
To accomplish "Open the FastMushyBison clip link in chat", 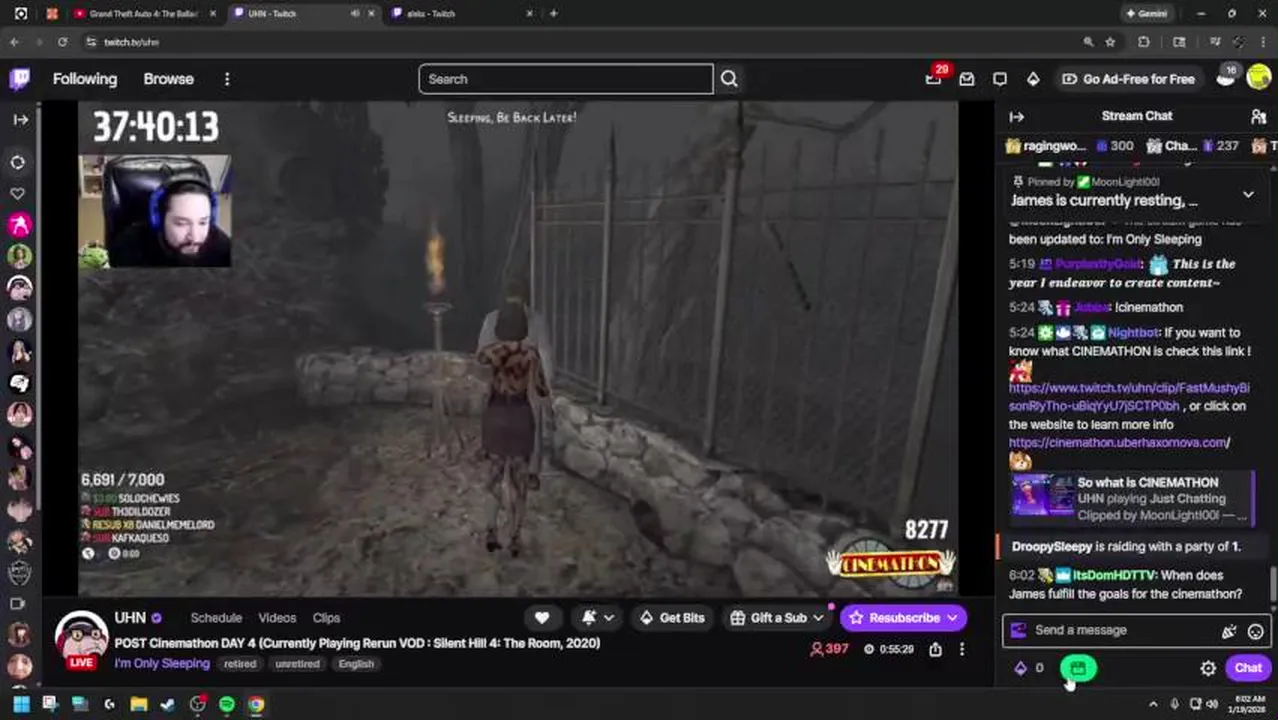I will [1129, 397].
